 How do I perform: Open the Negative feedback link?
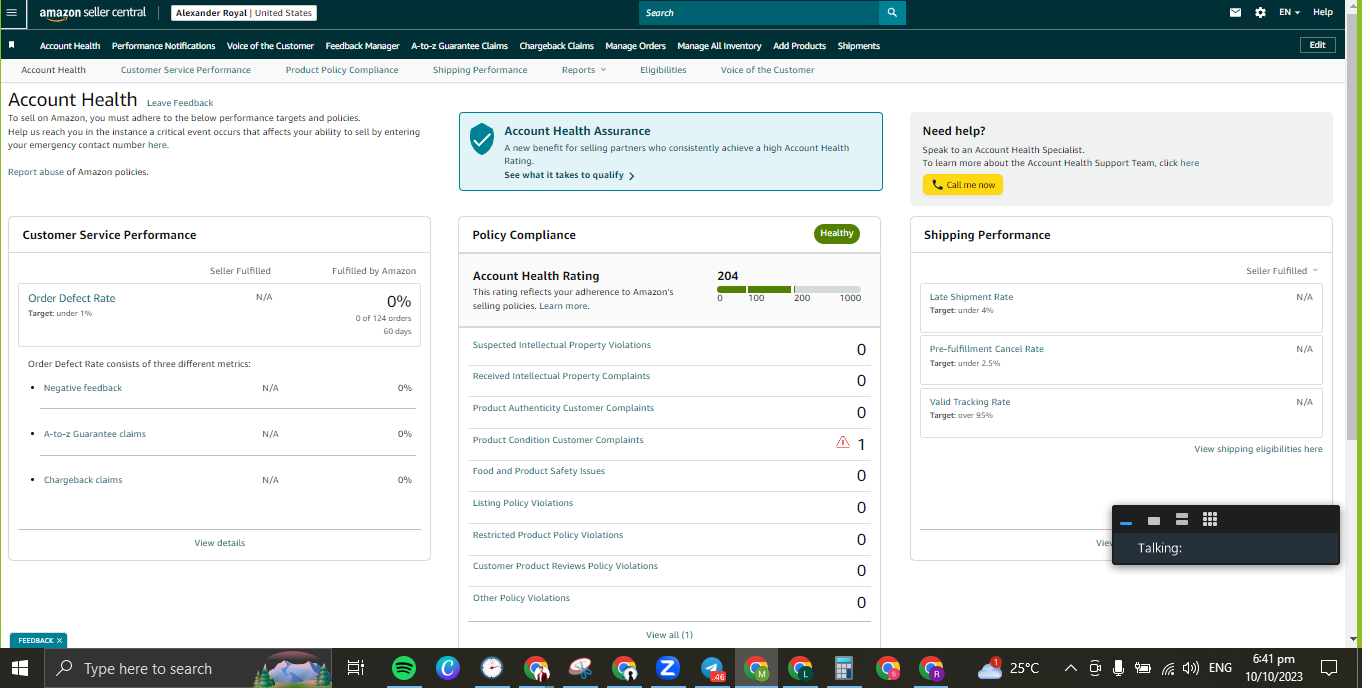click(83, 388)
